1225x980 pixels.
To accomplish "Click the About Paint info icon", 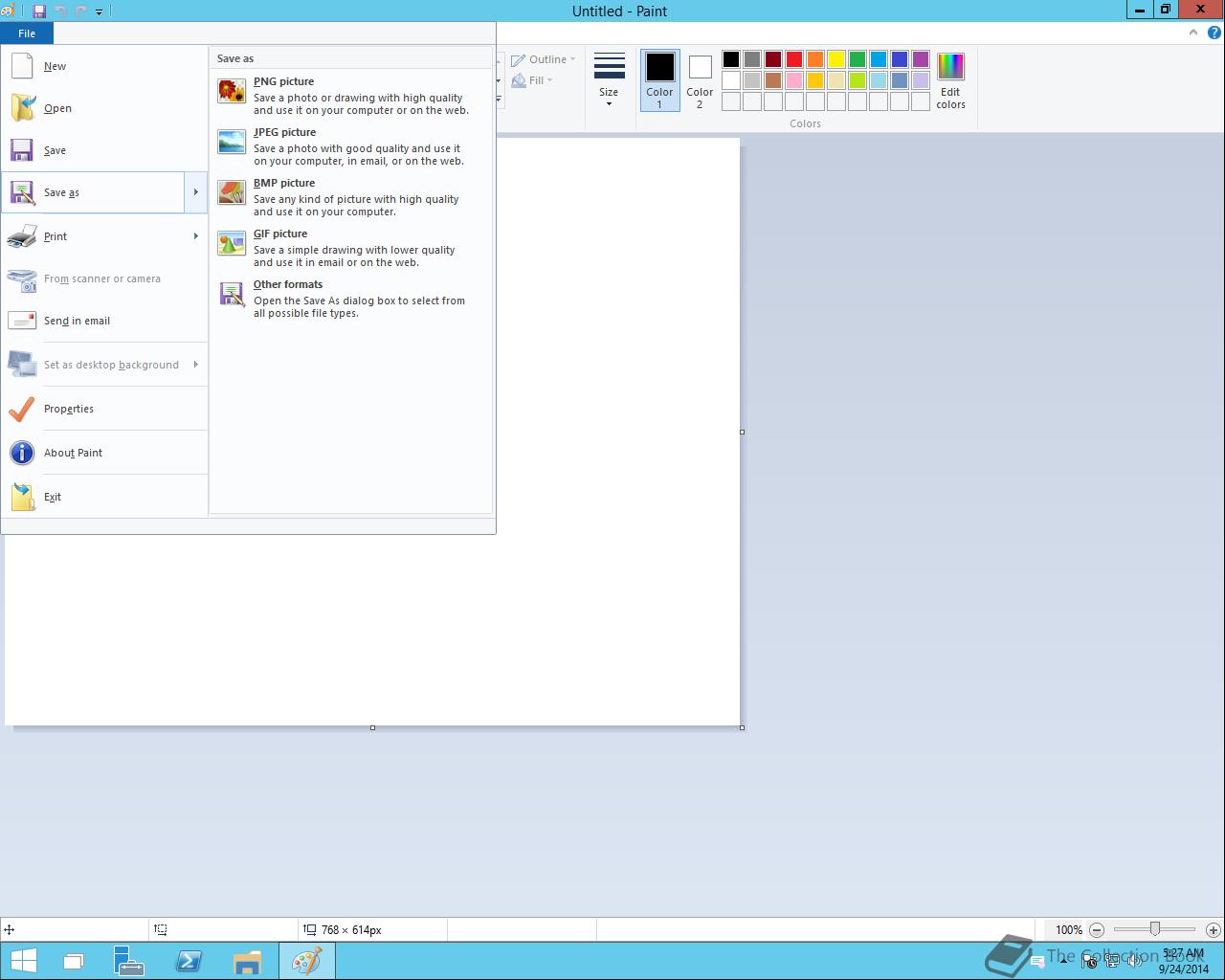I will point(22,453).
